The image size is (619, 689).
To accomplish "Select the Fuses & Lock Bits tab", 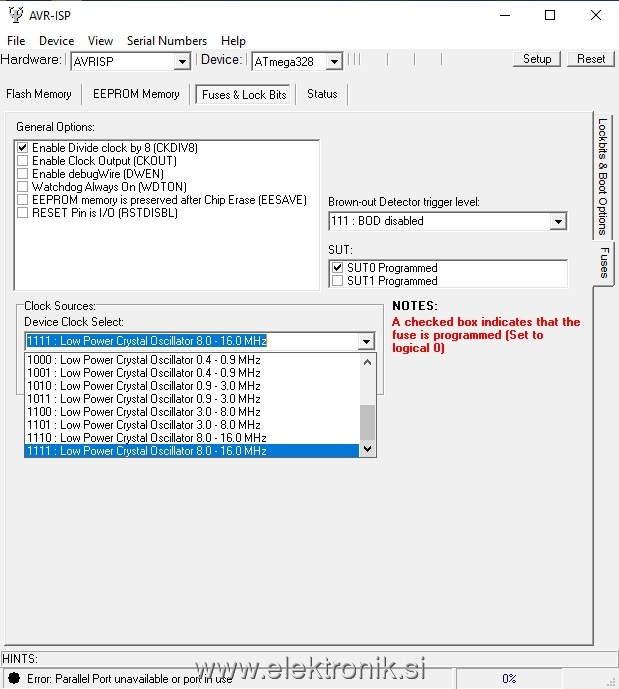I will tap(244, 94).
